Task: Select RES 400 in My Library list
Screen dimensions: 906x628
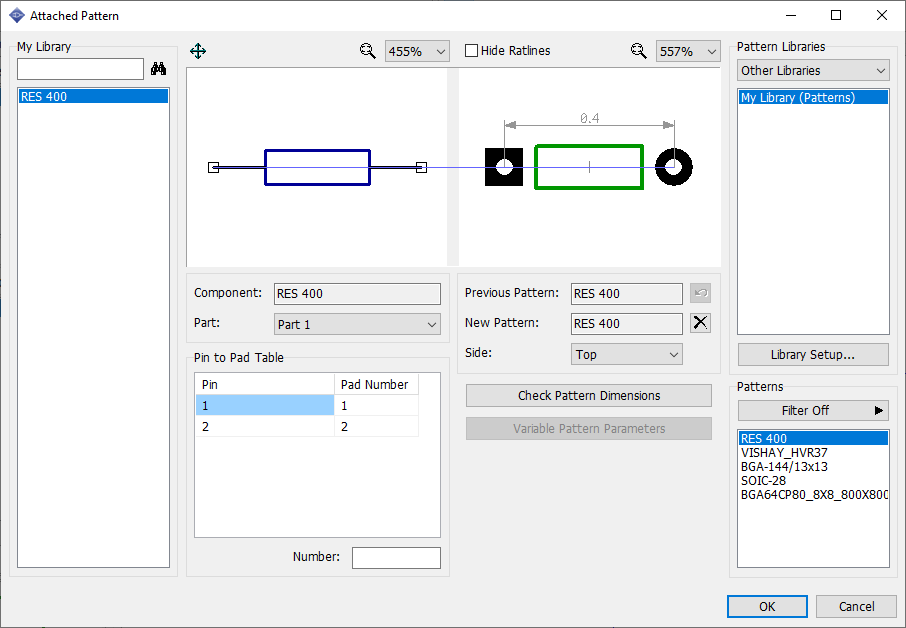Action: (93, 96)
